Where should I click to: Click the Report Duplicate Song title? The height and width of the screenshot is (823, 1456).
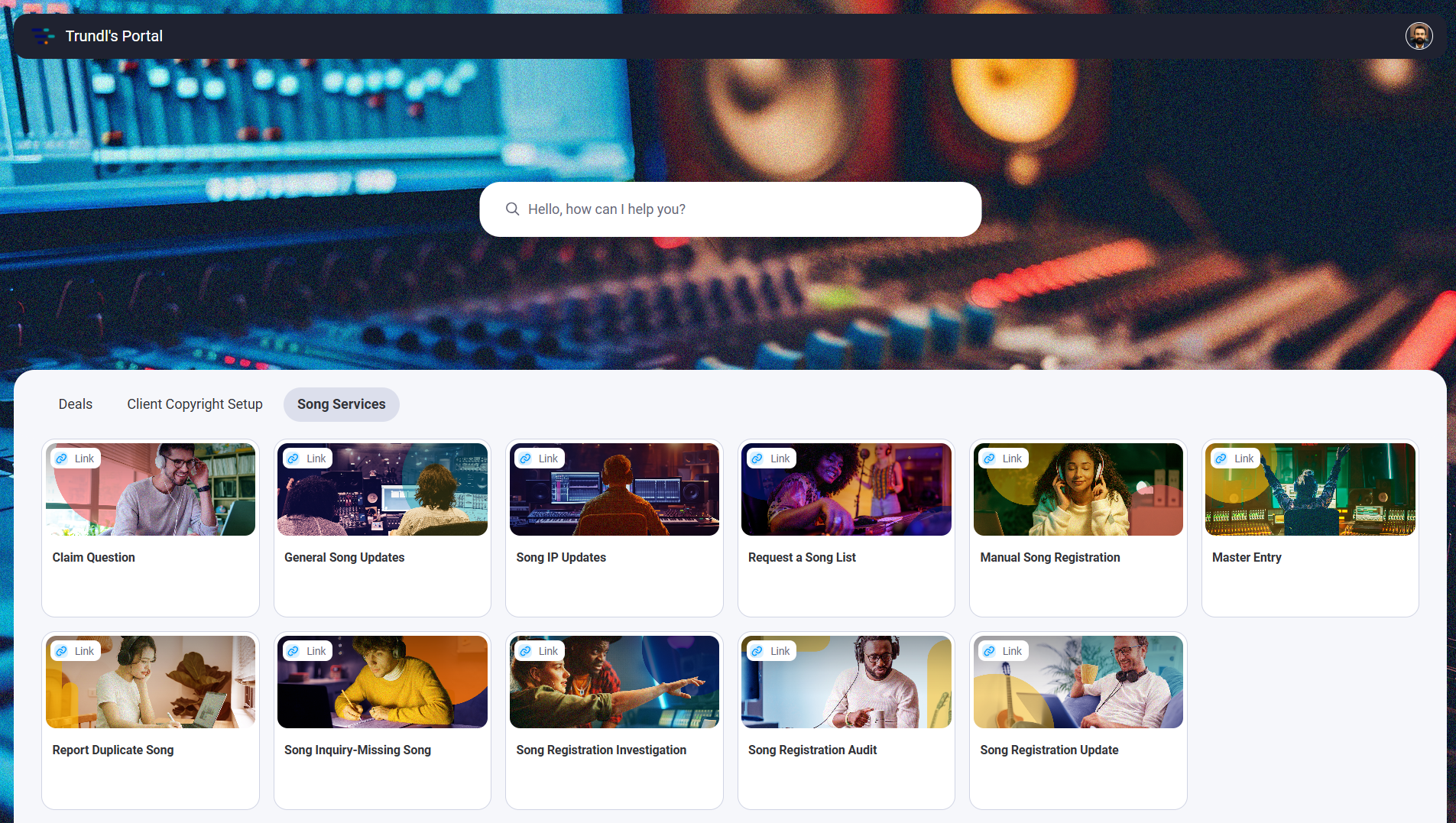click(113, 750)
